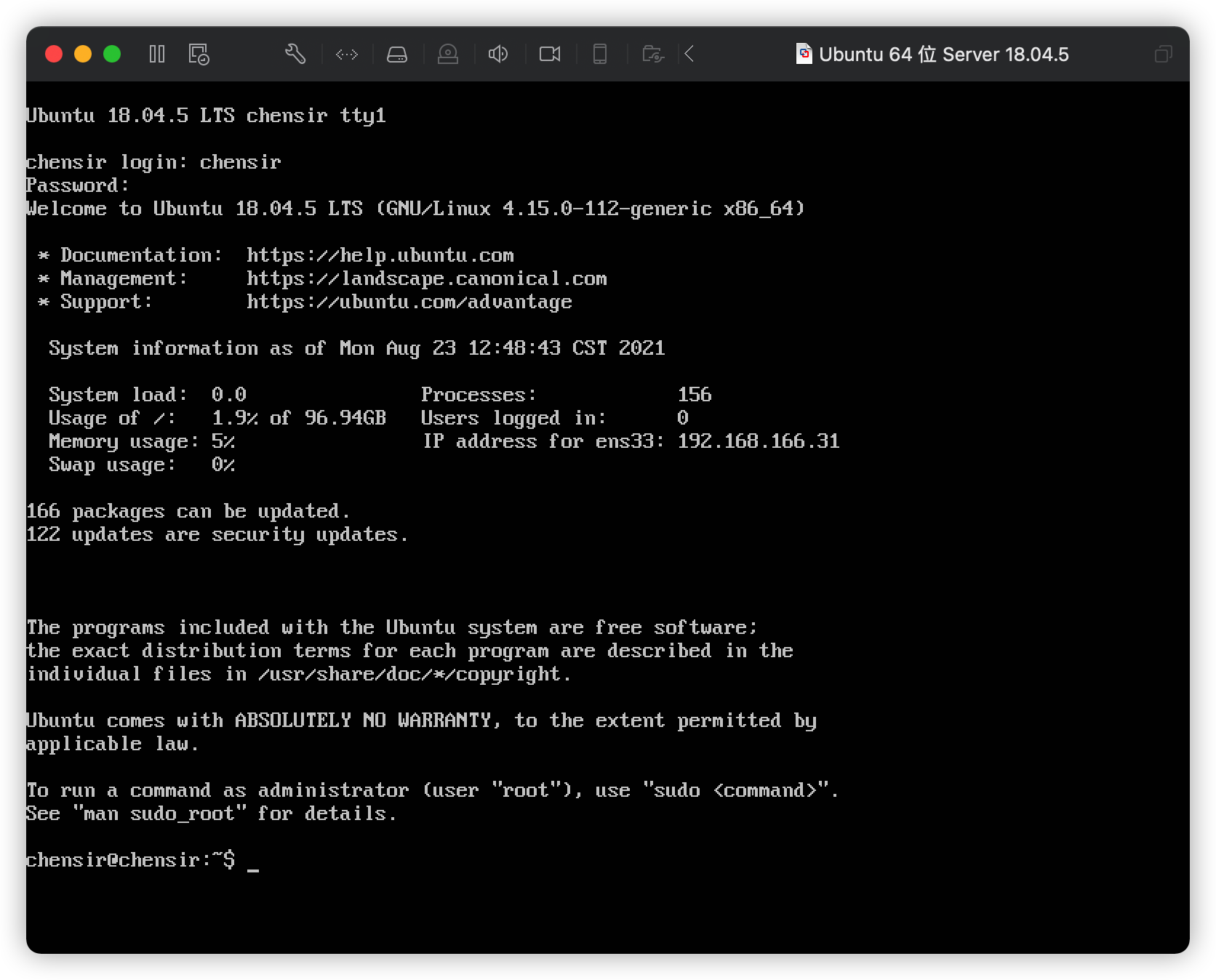This screenshot has width=1216, height=980.
Task: Click the VM document icon in title
Action: point(804,54)
